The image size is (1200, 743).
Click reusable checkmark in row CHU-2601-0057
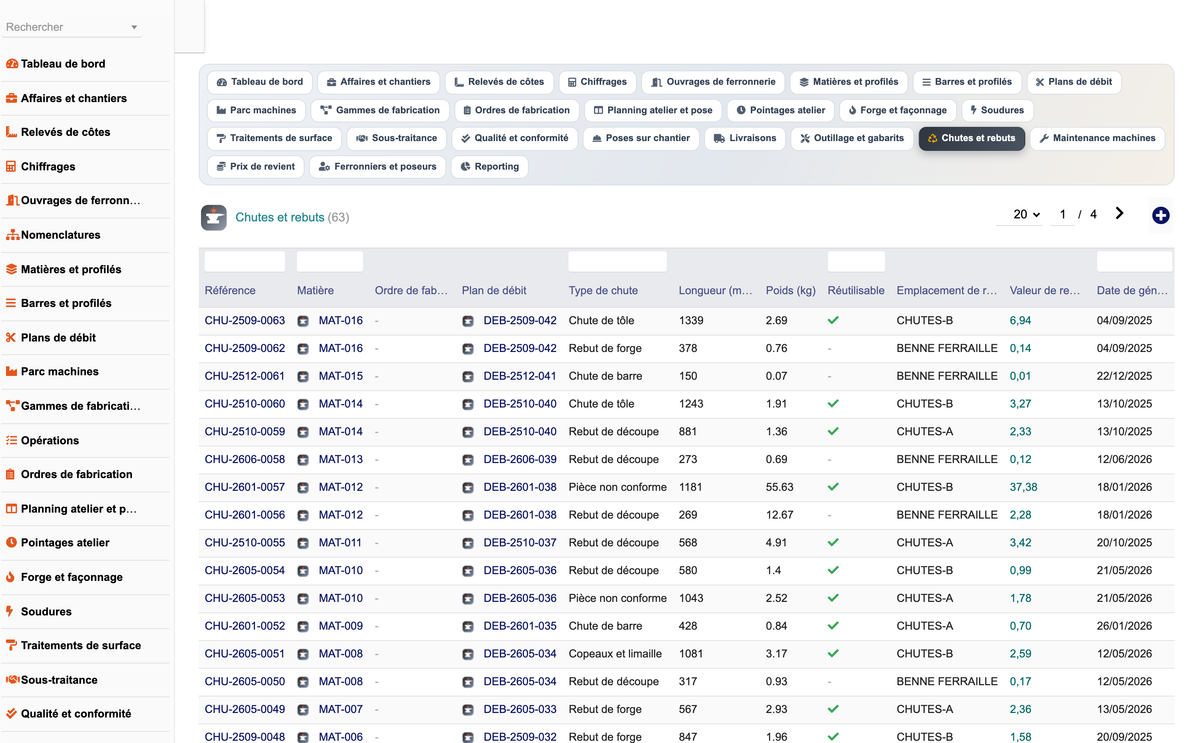(833, 488)
